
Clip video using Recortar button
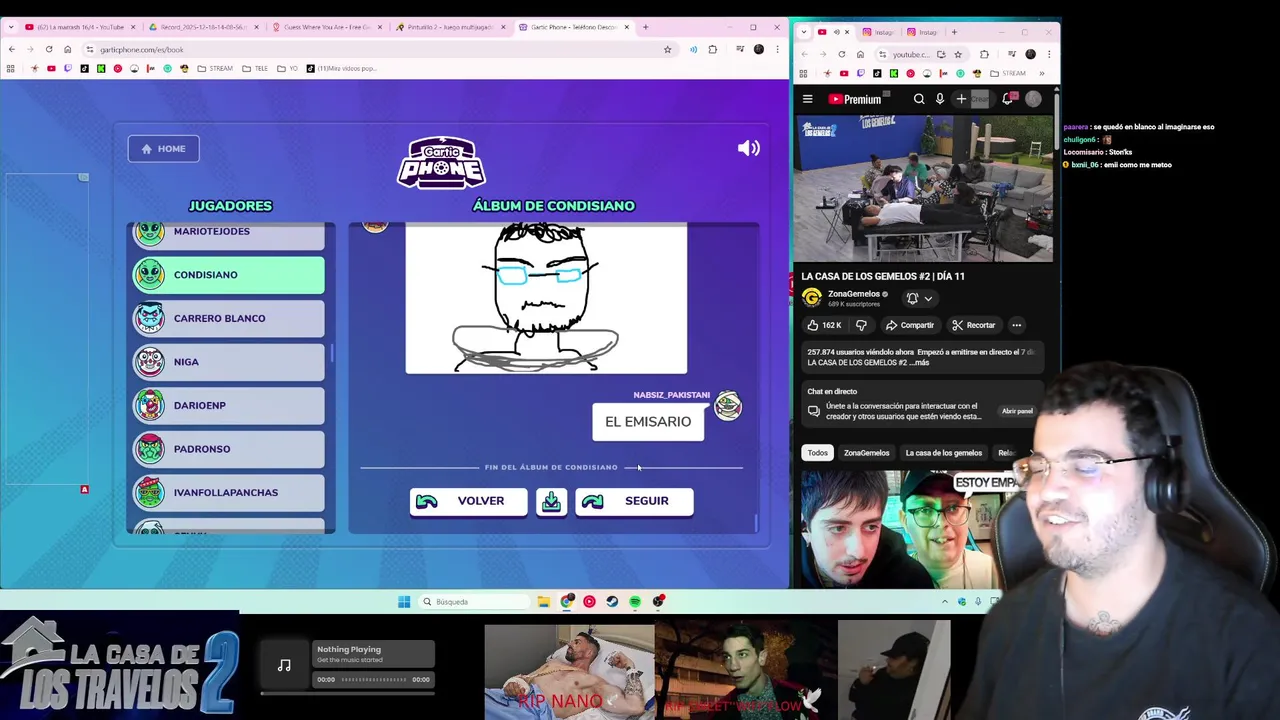tap(974, 325)
